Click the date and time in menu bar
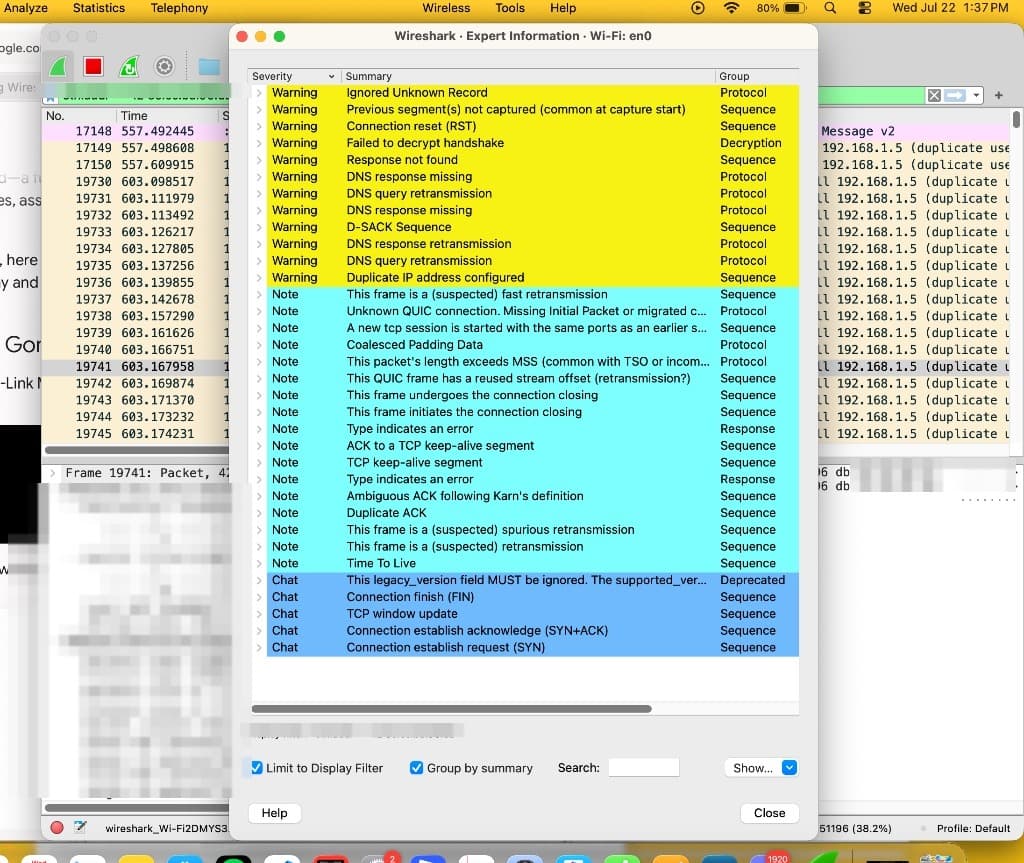 [950, 8]
